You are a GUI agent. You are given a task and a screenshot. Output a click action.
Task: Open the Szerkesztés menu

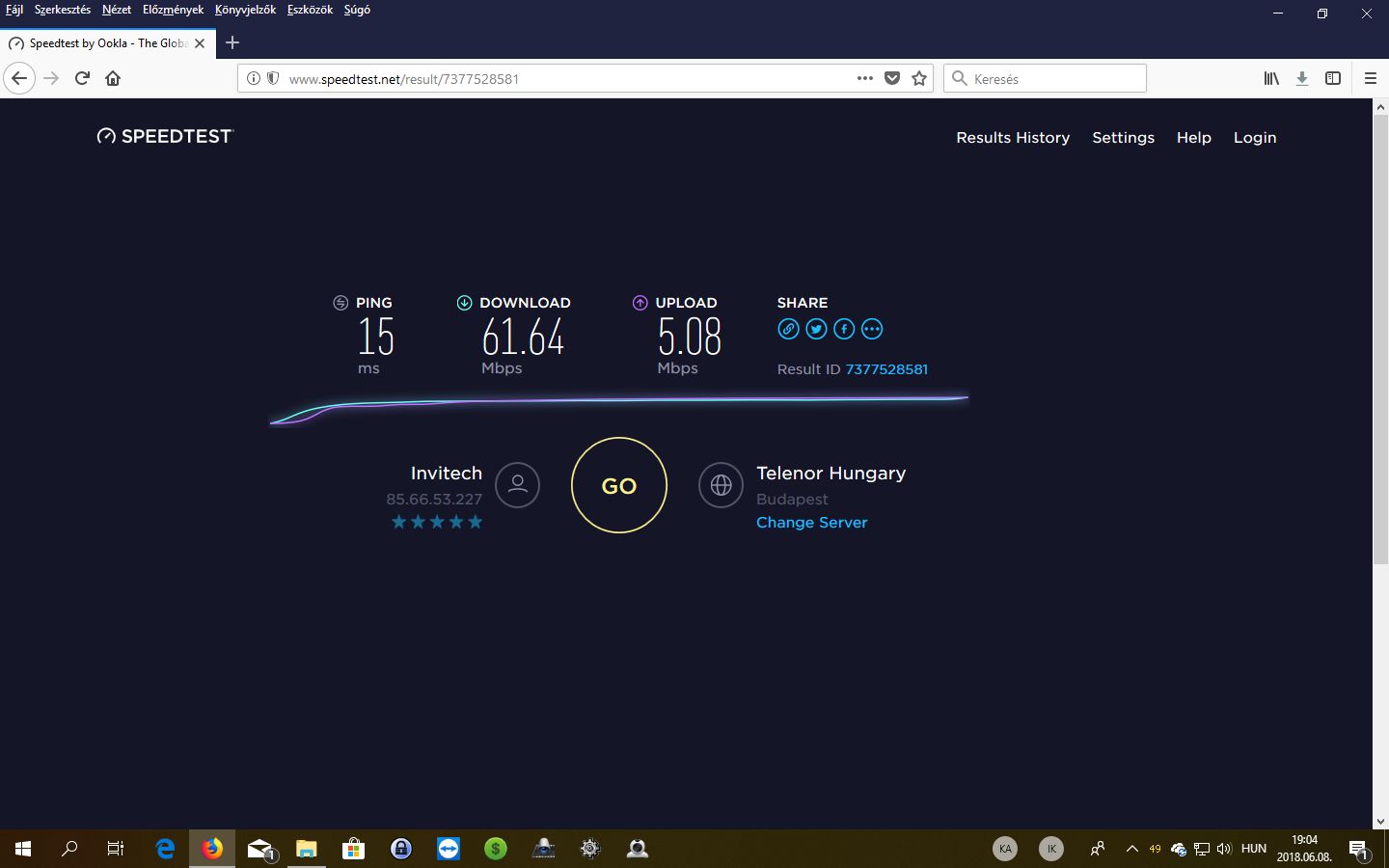point(63,10)
